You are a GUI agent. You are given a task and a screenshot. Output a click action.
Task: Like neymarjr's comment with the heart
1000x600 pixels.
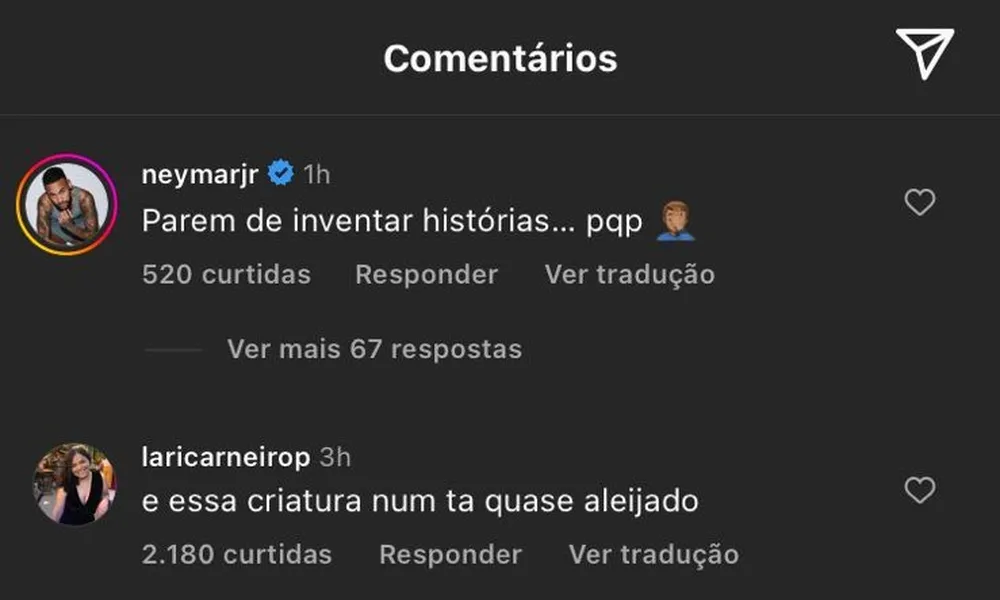[x=919, y=203]
